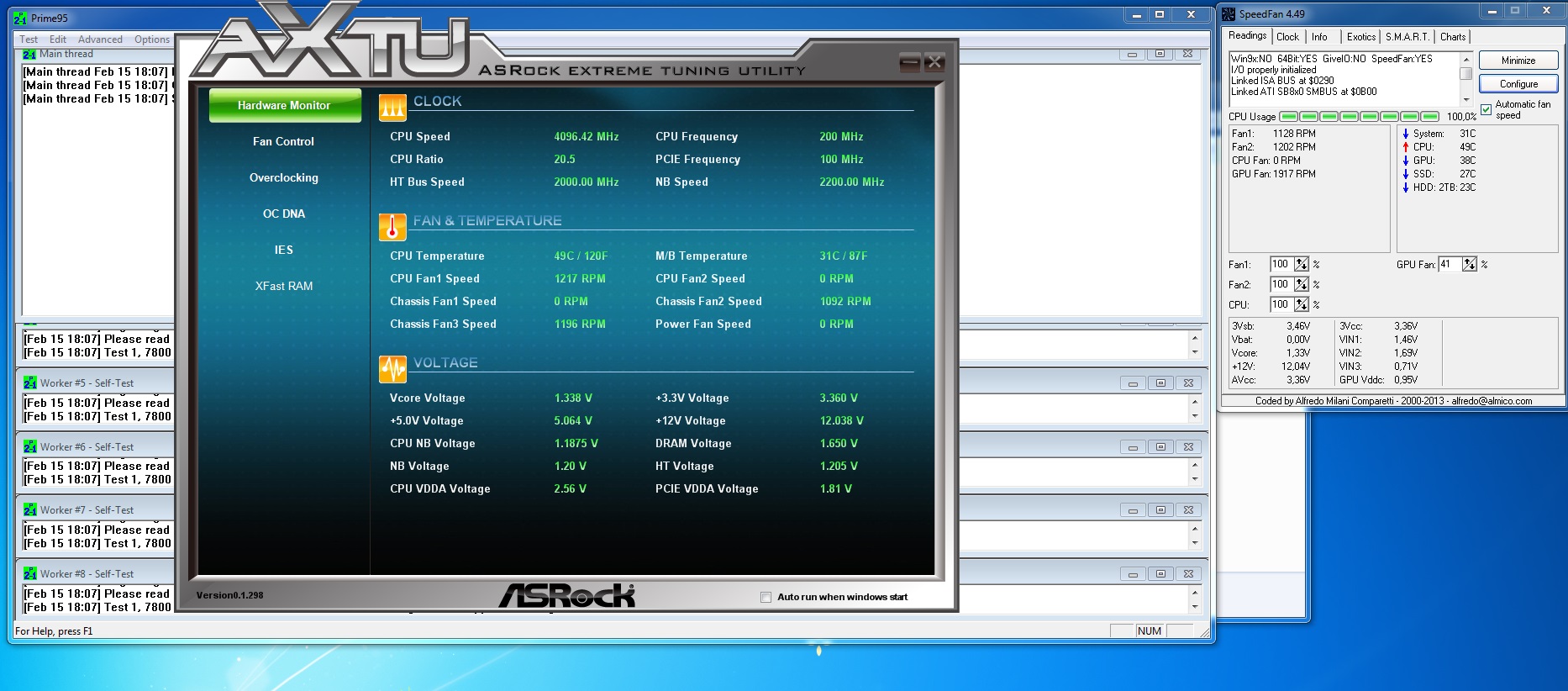This screenshot has height=691, width=1568.
Task: Open the Hardware Monitor section in AXTU
Action: (284, 106)
